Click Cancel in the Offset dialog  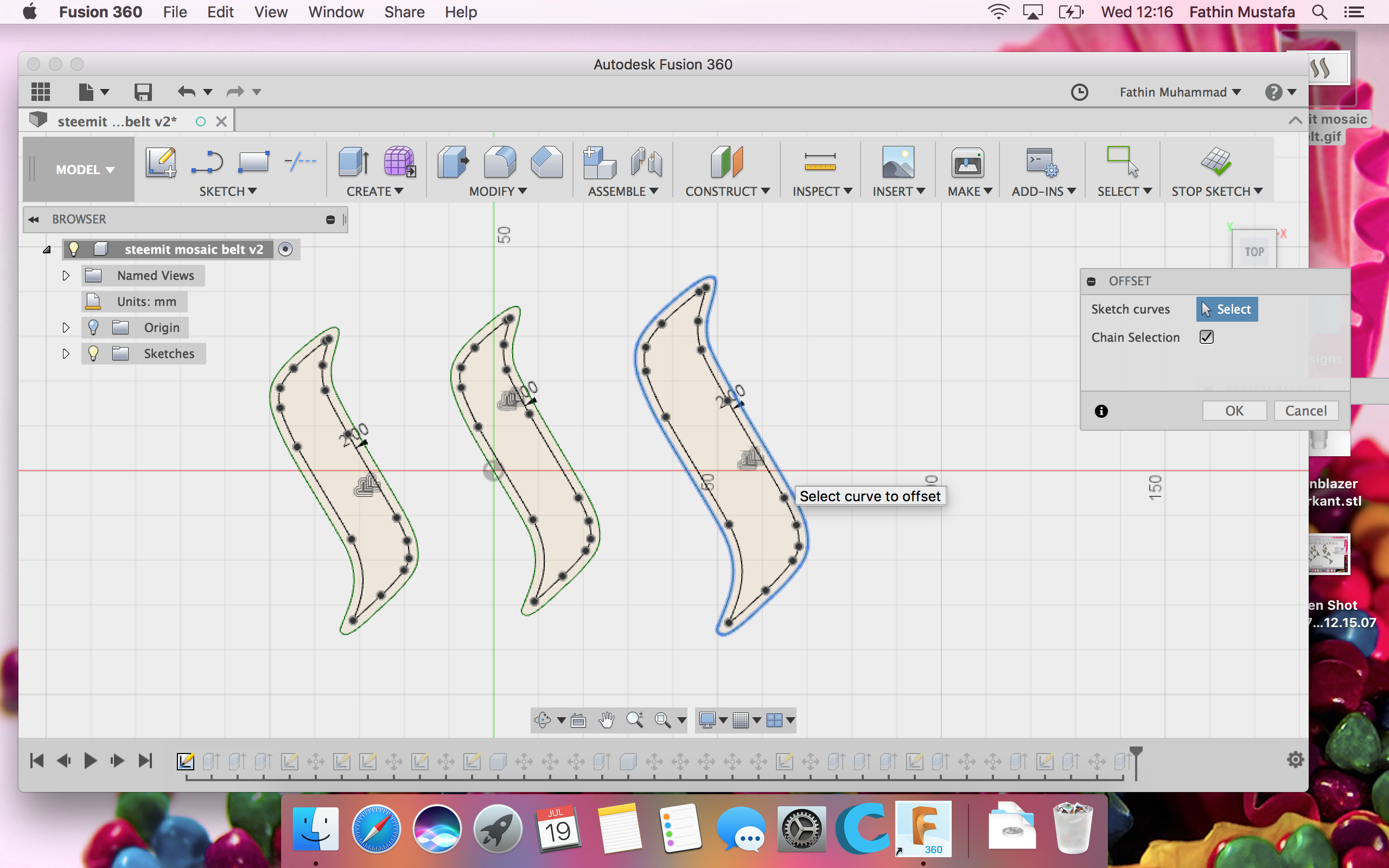(x=1306, y=411)
